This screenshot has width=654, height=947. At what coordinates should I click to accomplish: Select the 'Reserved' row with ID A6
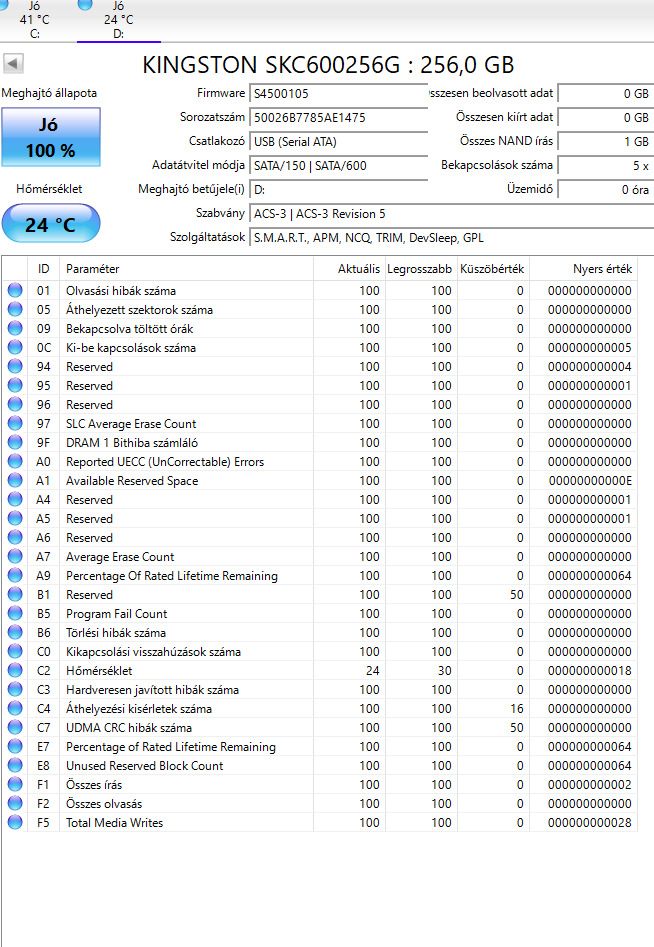[319, 538]
